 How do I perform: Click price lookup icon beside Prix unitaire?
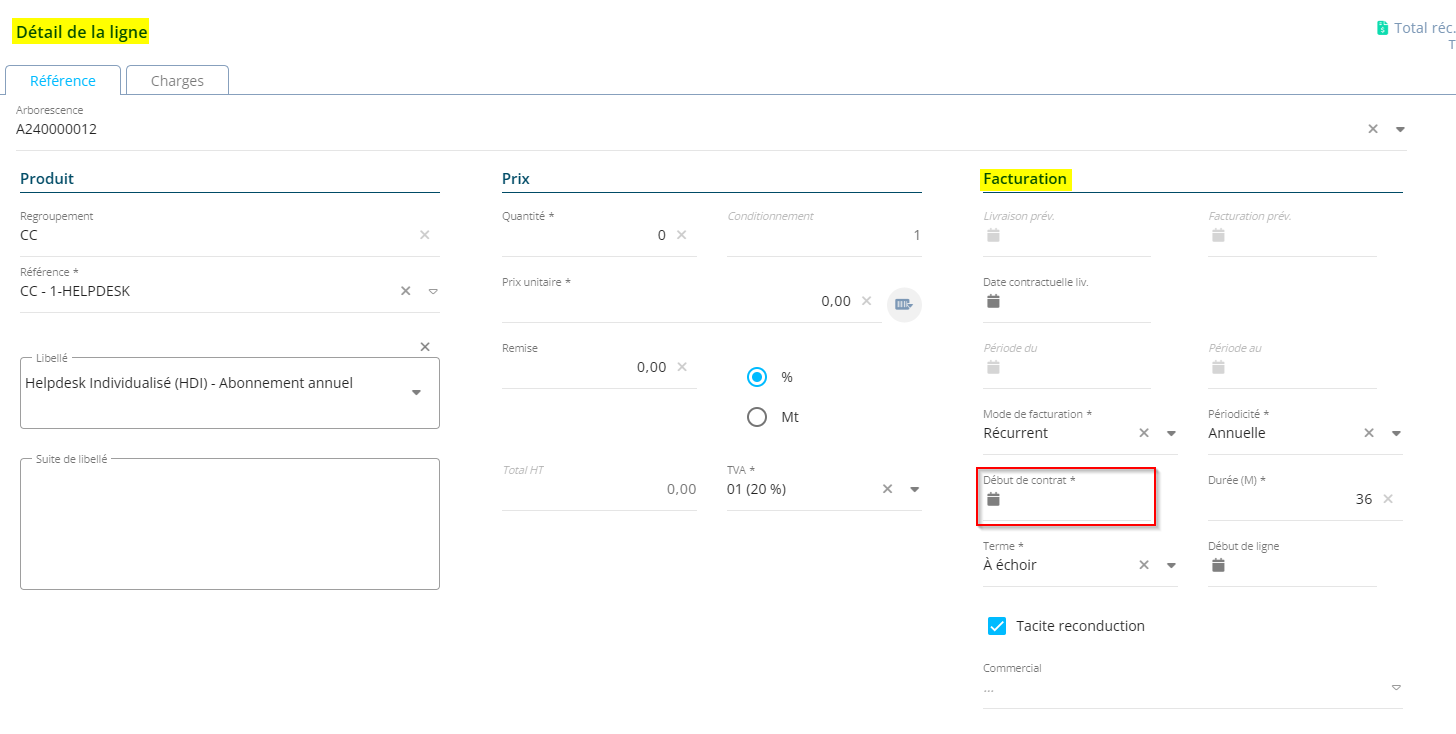pos(903,304)
